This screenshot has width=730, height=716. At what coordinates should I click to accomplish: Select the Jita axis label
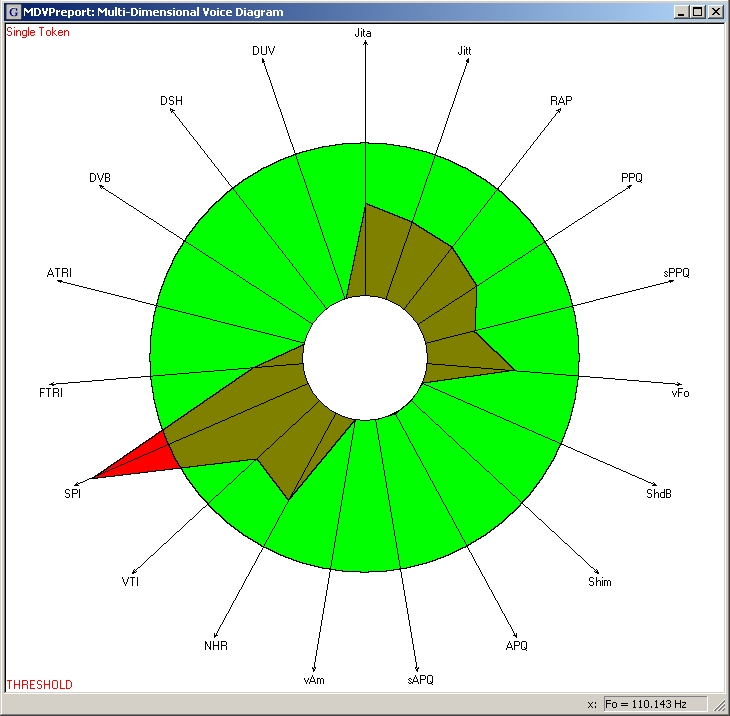pyautogui.click(x=363, y=33)
